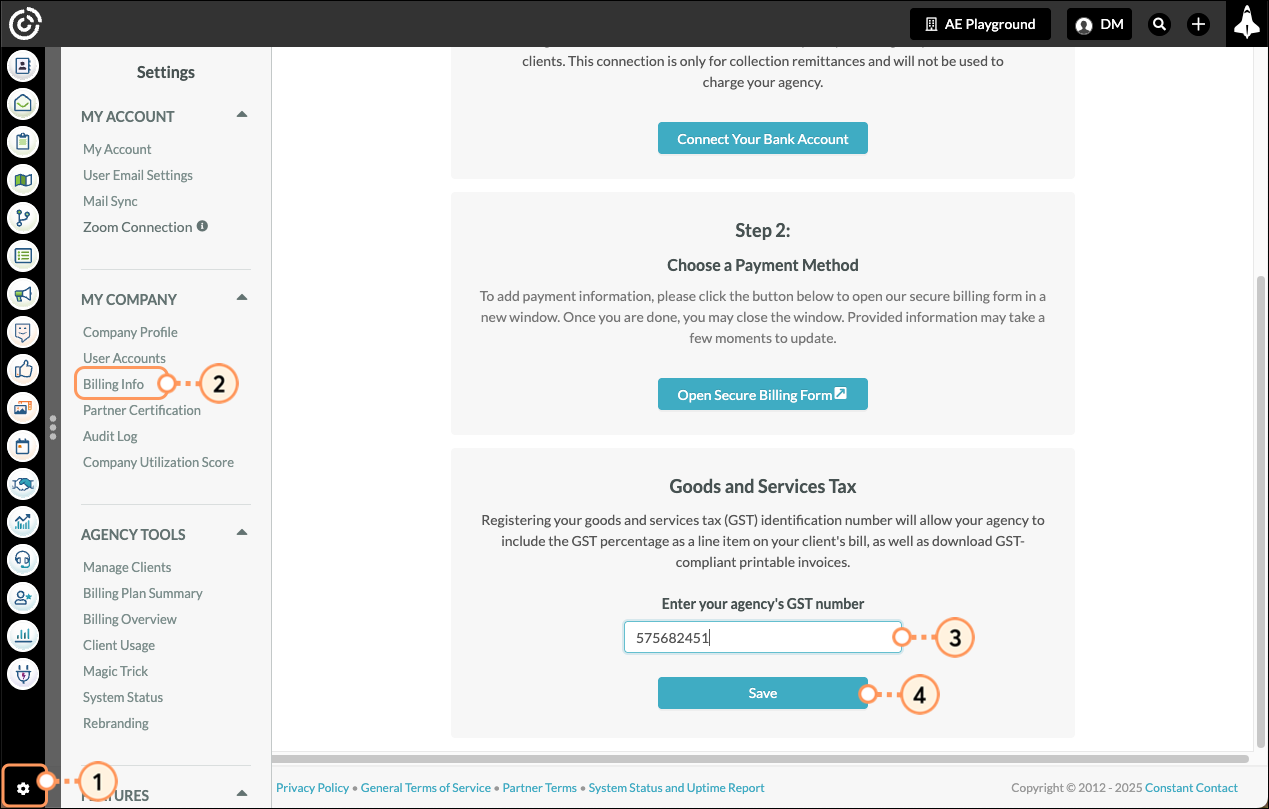Viewport: 1269px width, 809px height.
Task: Open Company Profile
Action: coord(130,332)
